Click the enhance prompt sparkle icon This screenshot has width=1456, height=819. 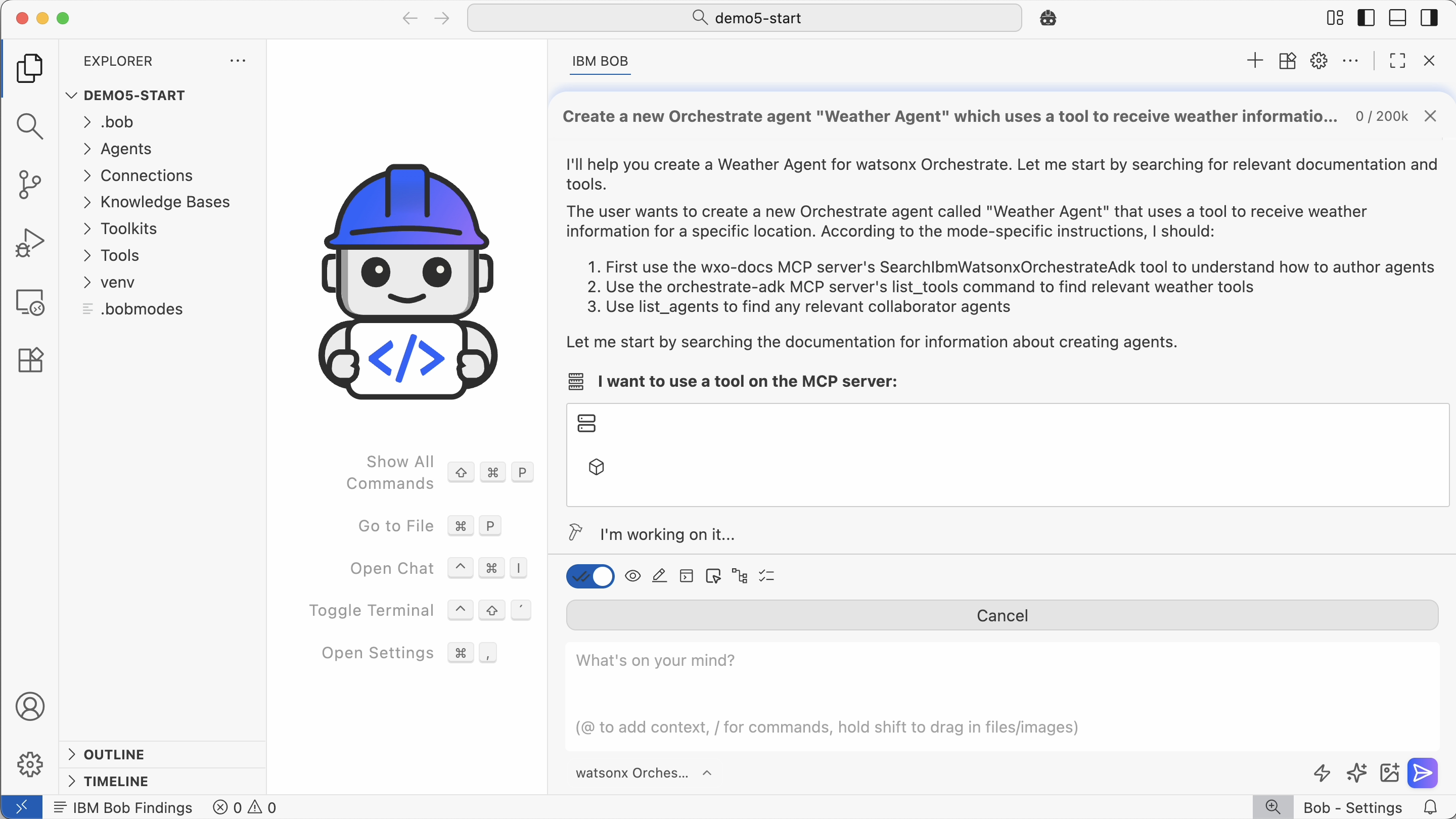pyautogui.click(x=1356, y=772)
